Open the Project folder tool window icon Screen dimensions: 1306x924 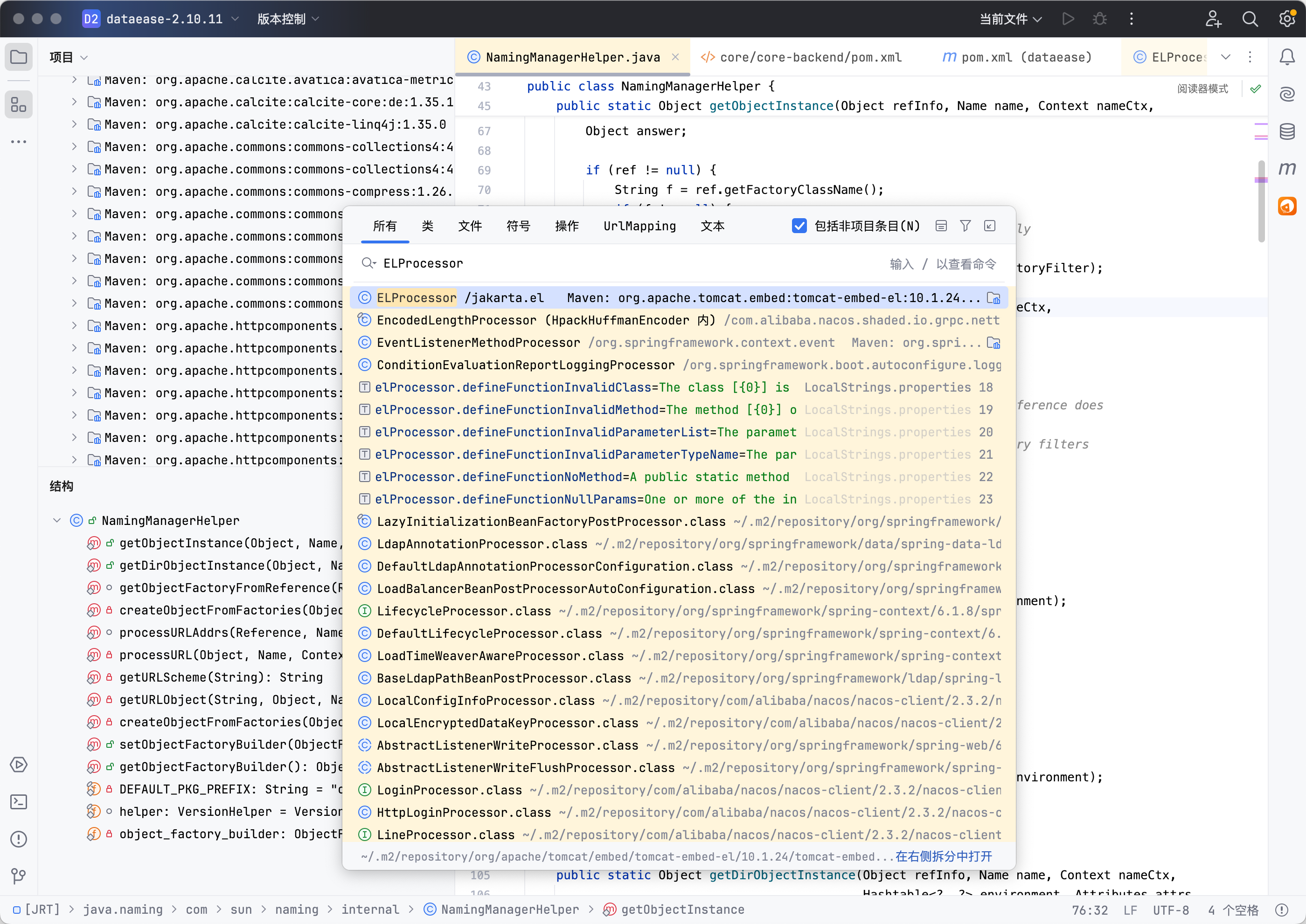tap(19, 57)
